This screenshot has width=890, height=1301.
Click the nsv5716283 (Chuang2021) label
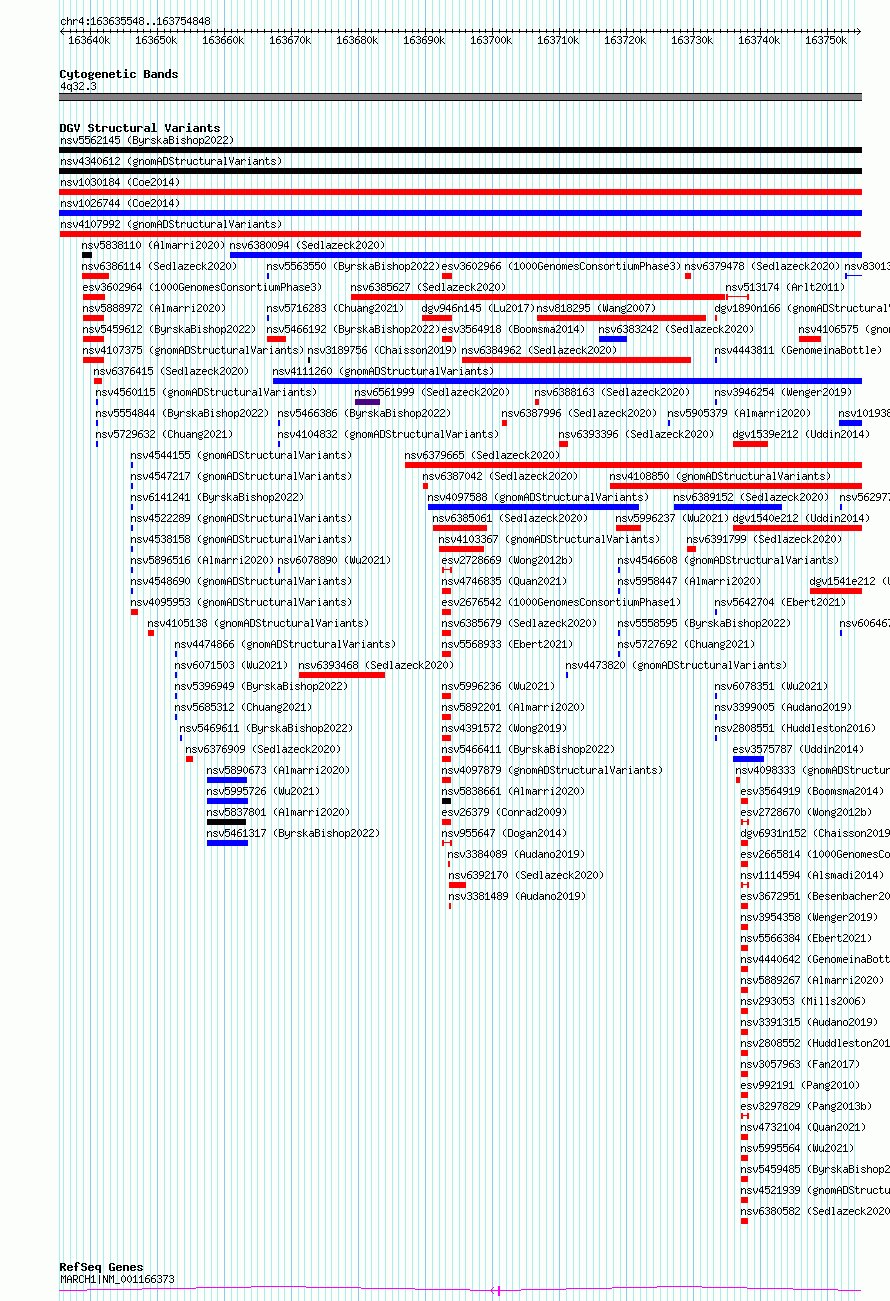pyautogui.click(x=336, y=308)
